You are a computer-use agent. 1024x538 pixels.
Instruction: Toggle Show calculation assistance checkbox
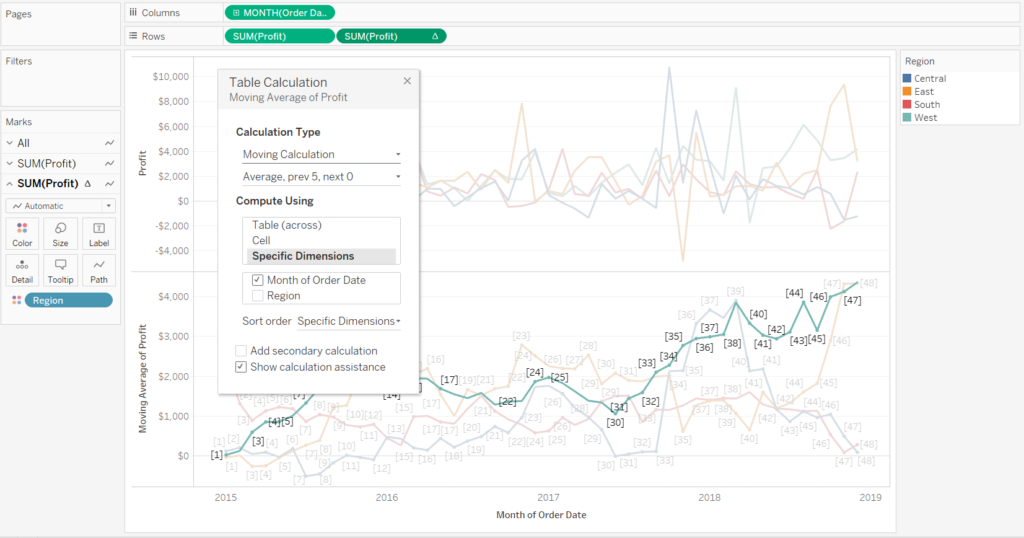pos(241,367)
